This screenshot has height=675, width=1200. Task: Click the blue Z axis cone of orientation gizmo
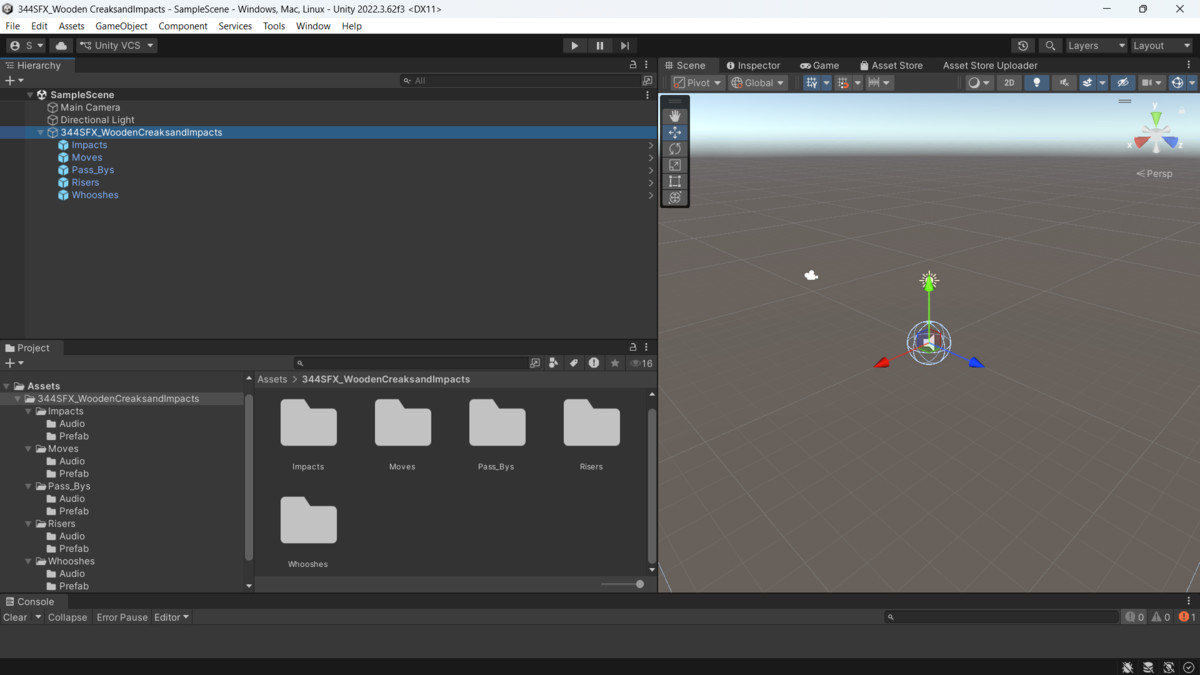(1171, 142)
